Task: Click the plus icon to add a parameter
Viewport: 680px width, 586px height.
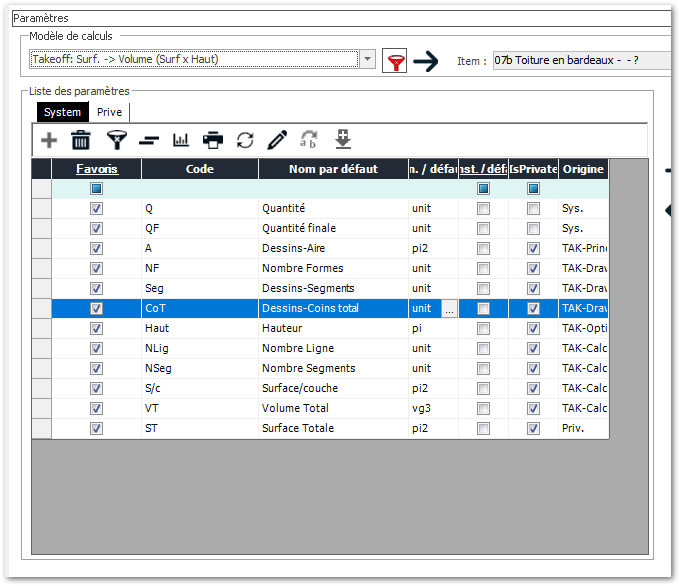Action: point(48,140)
